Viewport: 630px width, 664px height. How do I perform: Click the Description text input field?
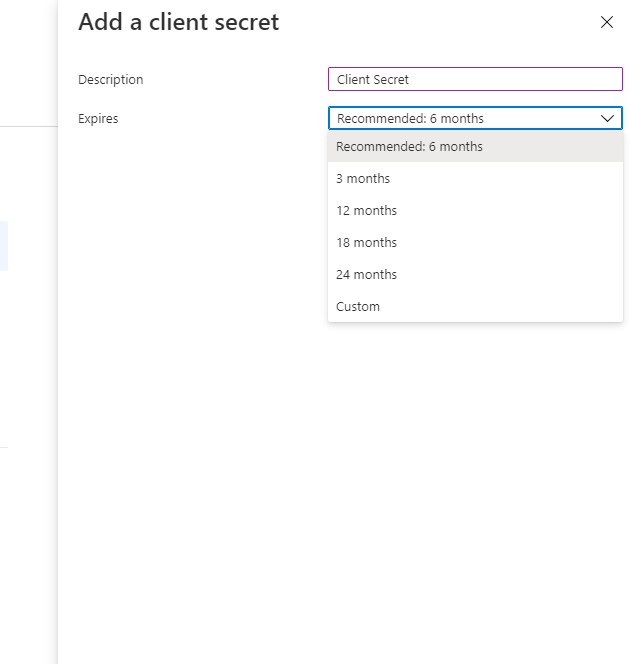pos(475,79)
